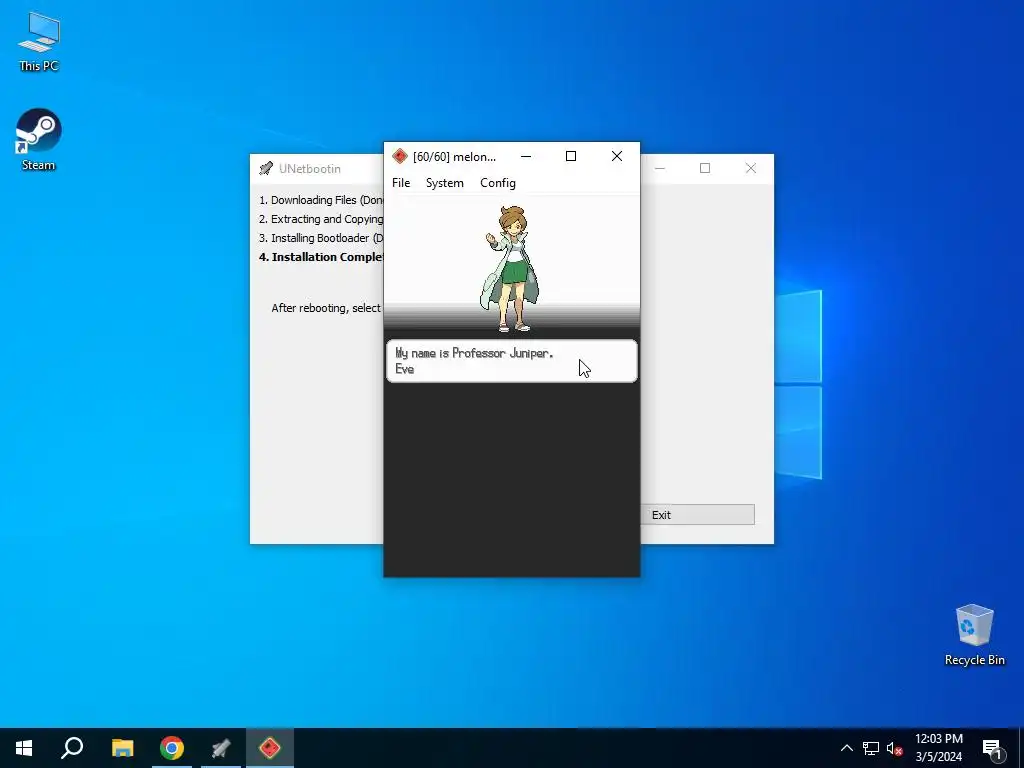The width and height of the screenshot is (1024, 768).
Task: Click the Professor Juniper dialogue box
Action: pos(511,361)
